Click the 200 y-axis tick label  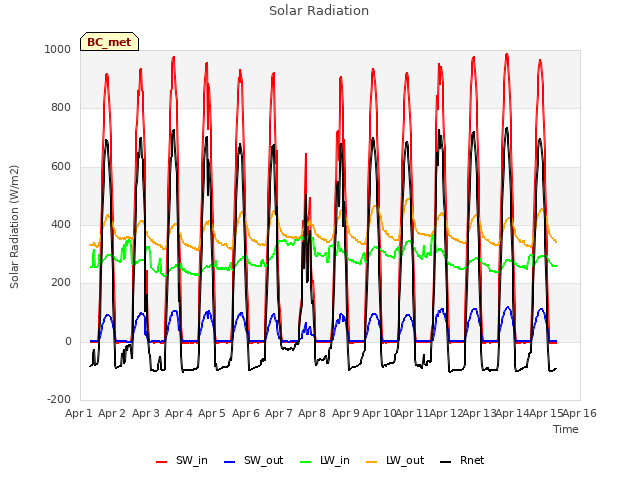[x=61, y=282]
